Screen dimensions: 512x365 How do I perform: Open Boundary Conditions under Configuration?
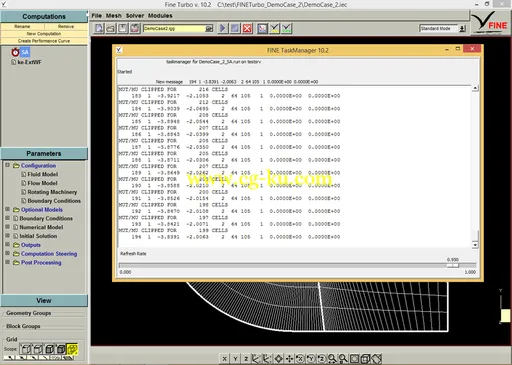tap(54, 201)
